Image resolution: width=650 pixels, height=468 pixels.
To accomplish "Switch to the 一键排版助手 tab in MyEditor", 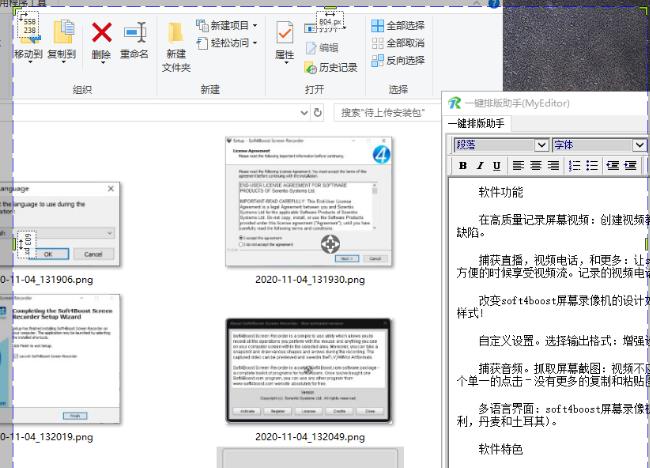I will coord(477,124).
